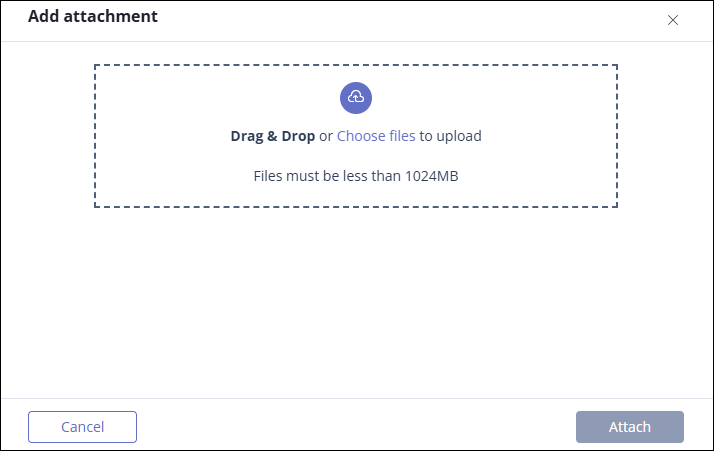Click inside the dashed drop zone
Image resolution: width=714 pixels, height=451 pixels.
[356, 136]
